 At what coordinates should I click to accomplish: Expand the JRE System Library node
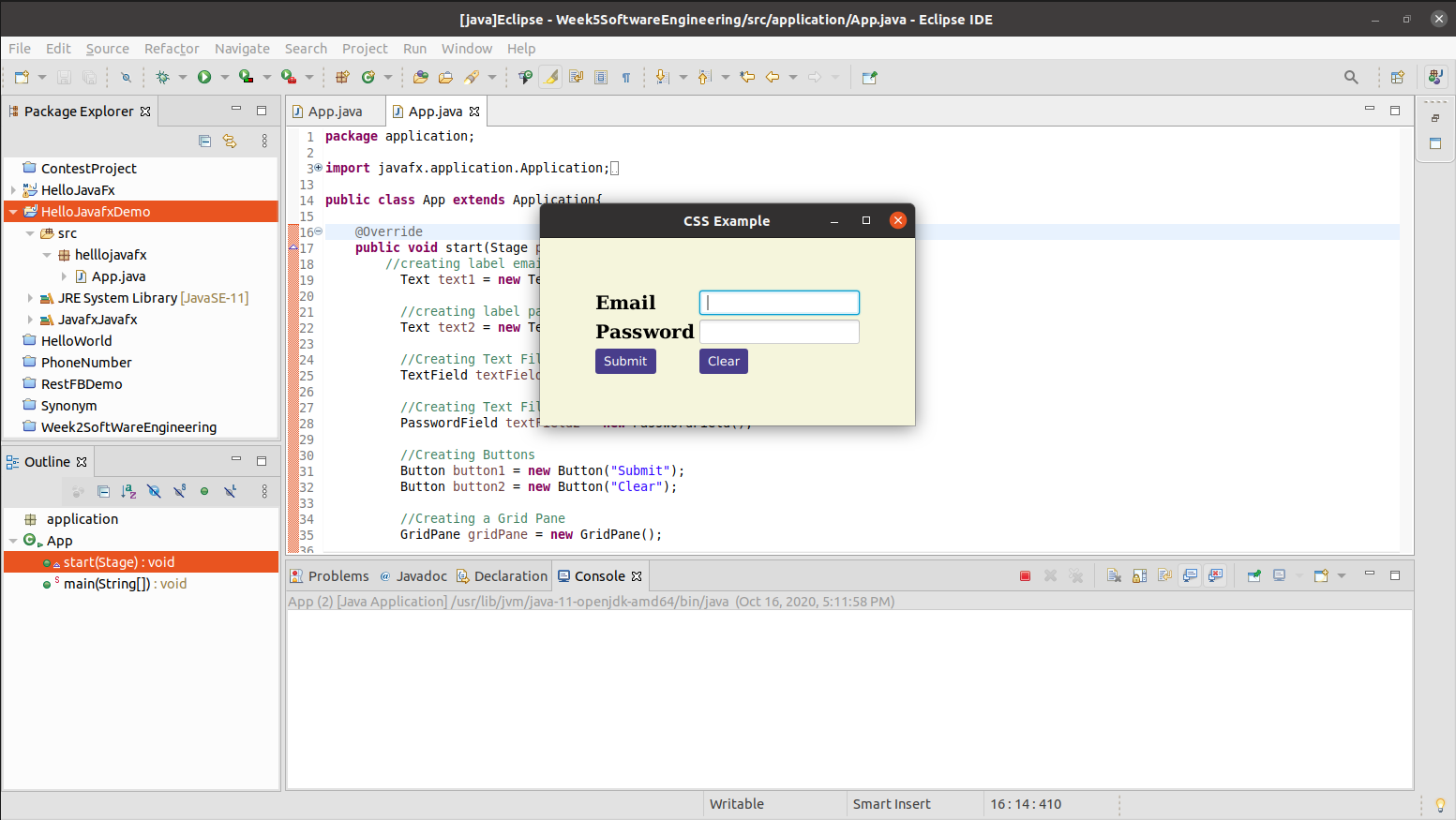(x=30, y=298)
